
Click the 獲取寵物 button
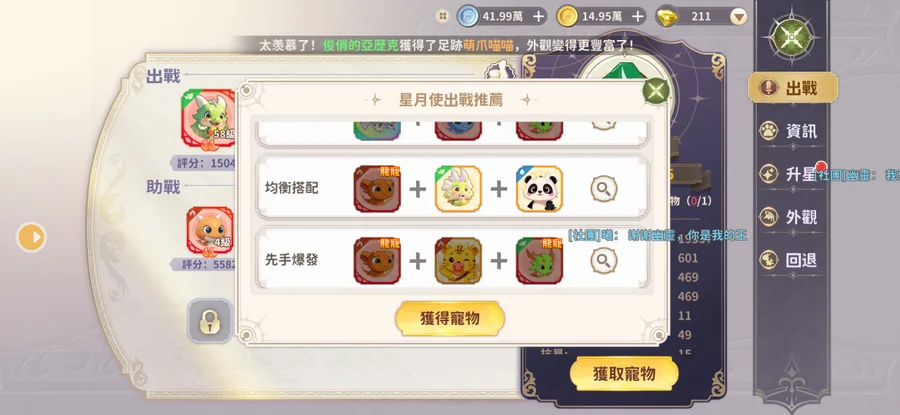(x=624, y=374)
